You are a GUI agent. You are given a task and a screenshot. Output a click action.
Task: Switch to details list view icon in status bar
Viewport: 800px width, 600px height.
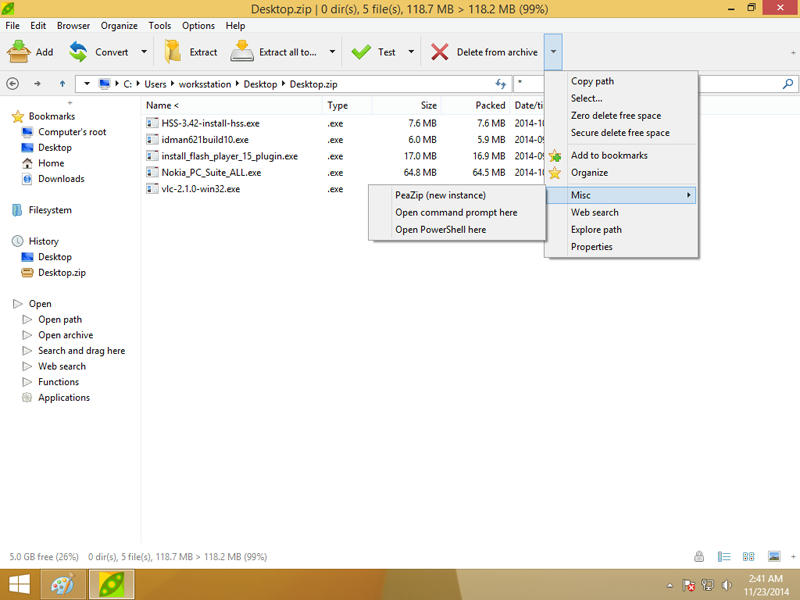click(x=724, y=557)
